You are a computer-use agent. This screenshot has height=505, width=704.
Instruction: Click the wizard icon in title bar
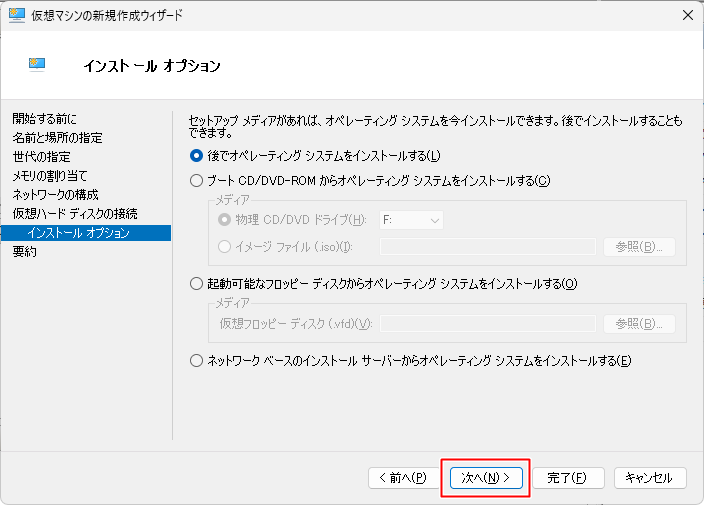pos(16,15)
